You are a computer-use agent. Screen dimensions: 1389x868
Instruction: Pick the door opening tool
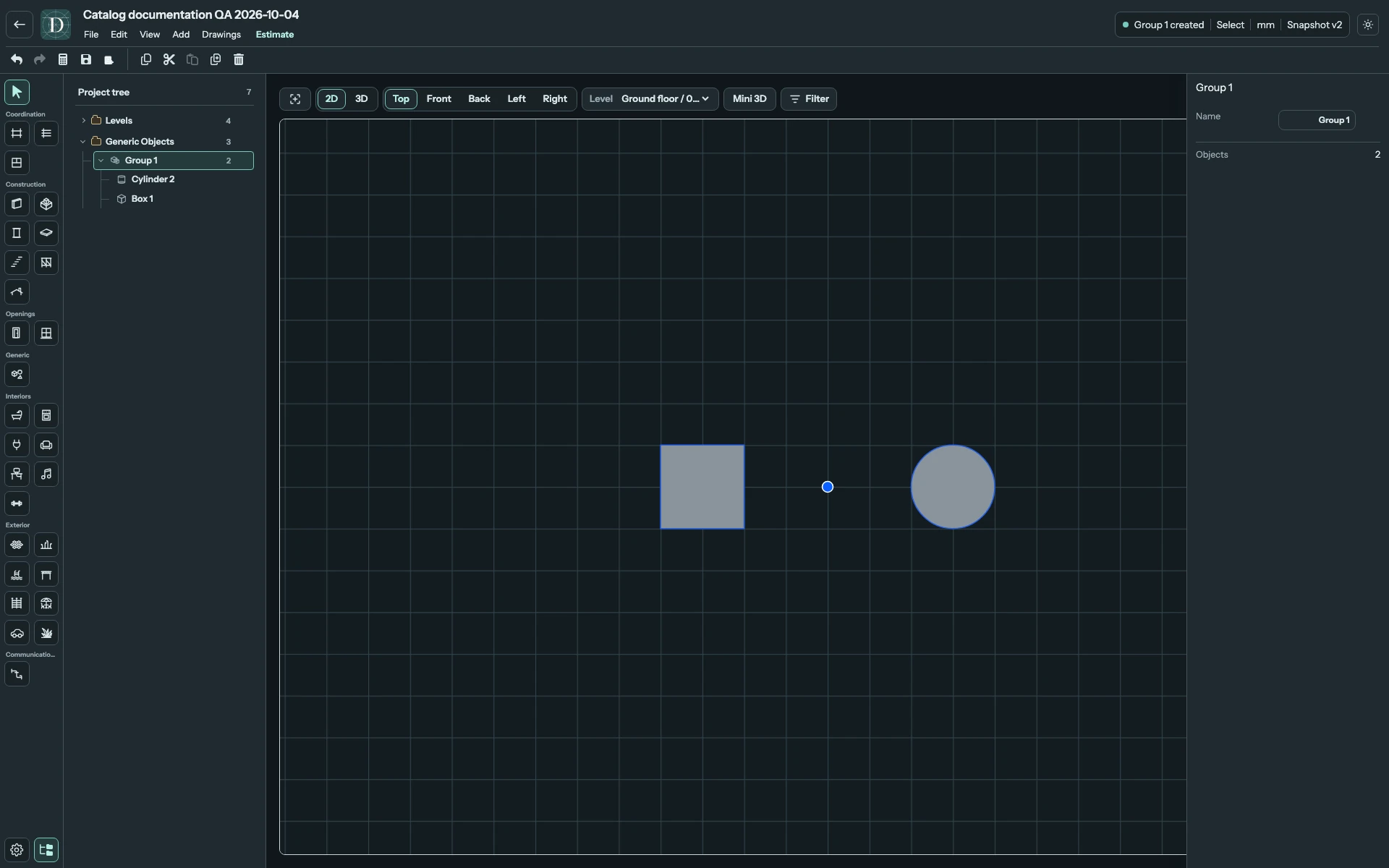tap(17, 333)
